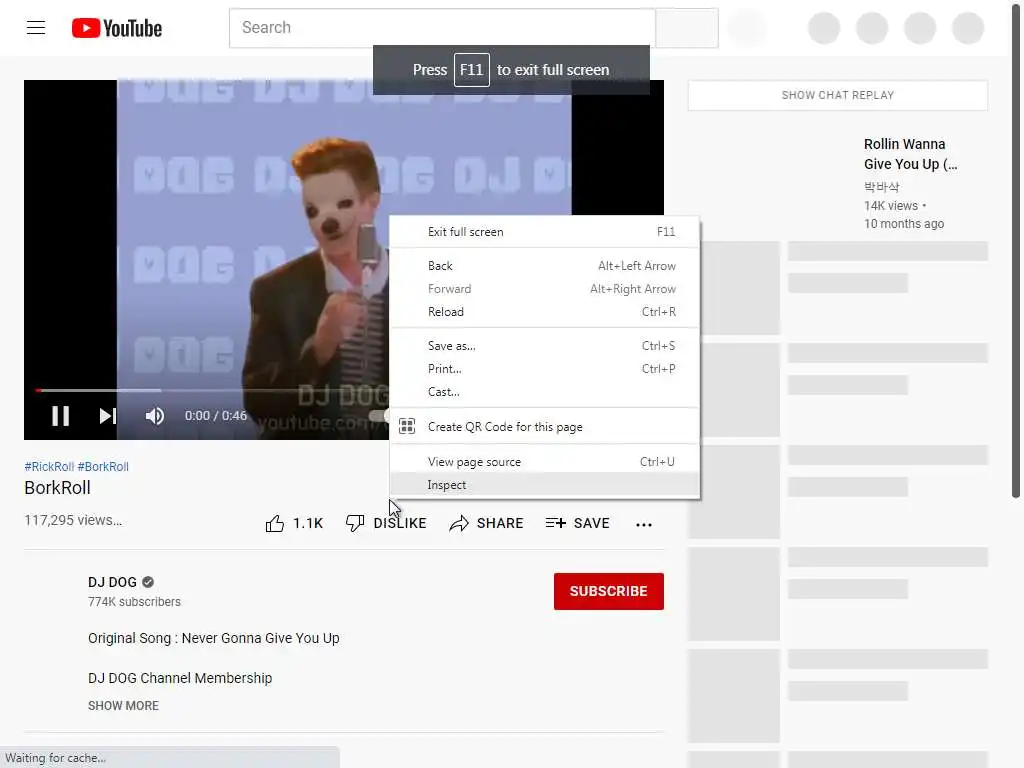Choose Exit full screen from menu
The image size is (1024, 768).
coord(544,232)
